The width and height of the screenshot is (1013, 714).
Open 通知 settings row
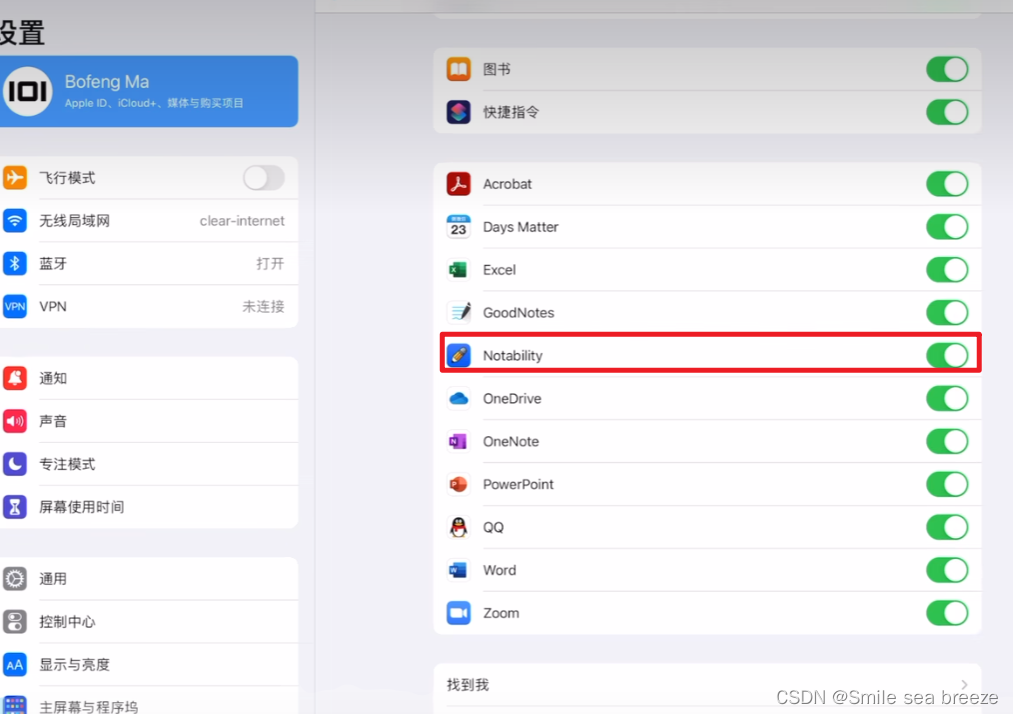click(149, 378)
